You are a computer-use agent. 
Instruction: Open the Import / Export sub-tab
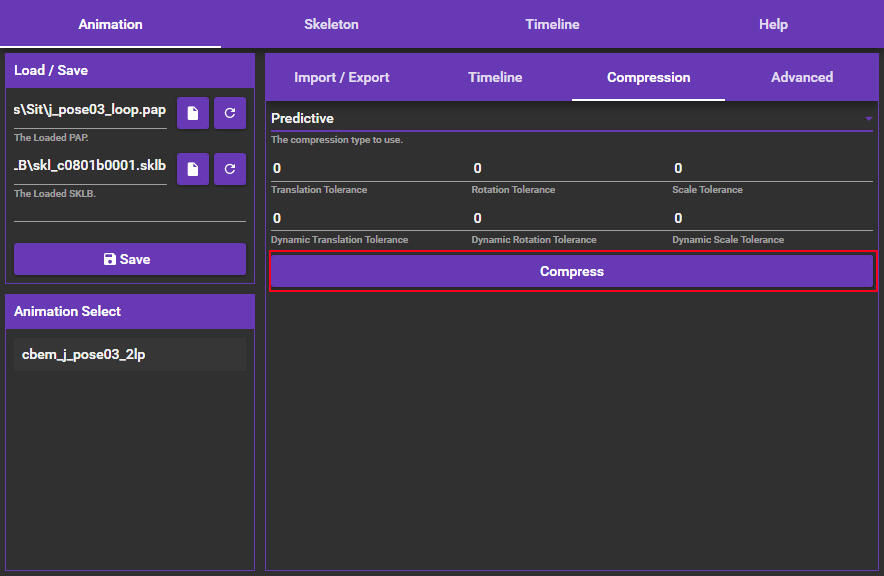point(341,77)
